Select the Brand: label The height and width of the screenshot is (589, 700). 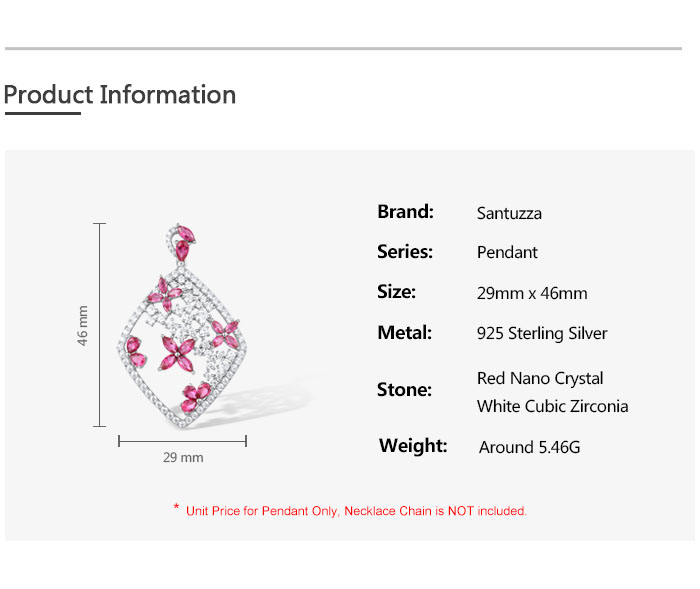point(405,212)
